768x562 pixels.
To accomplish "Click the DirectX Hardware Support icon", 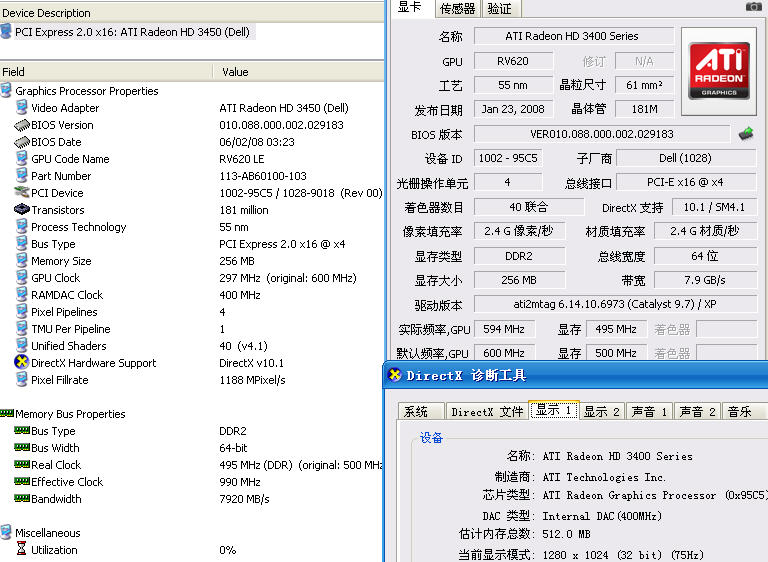I will tap(22, 362).
